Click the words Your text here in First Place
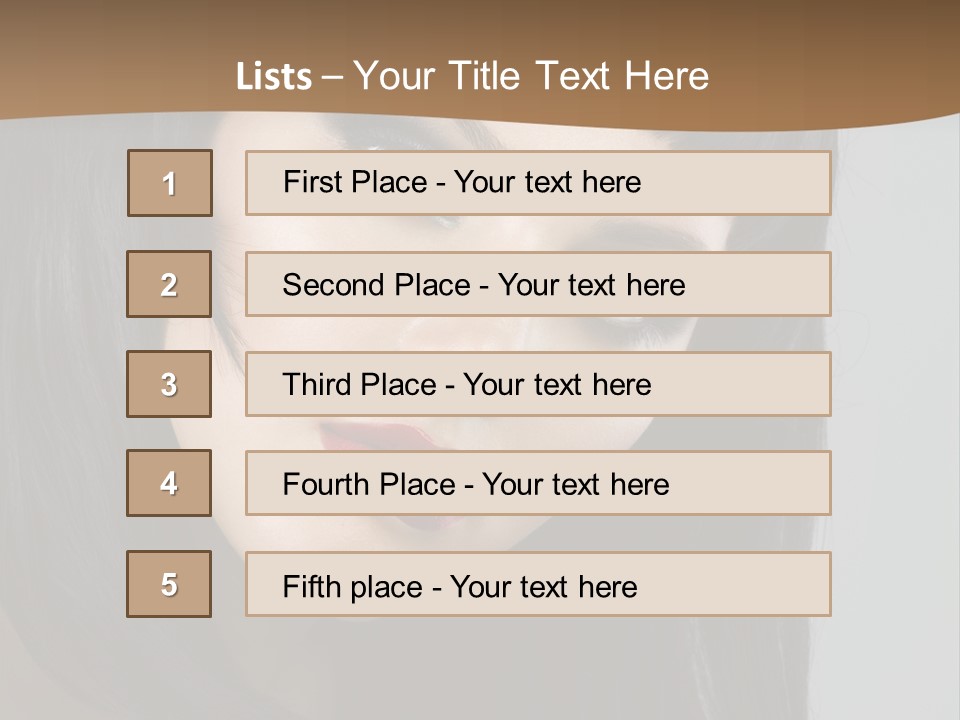Screen dimensions: 960x720 (x=547, y=182)
